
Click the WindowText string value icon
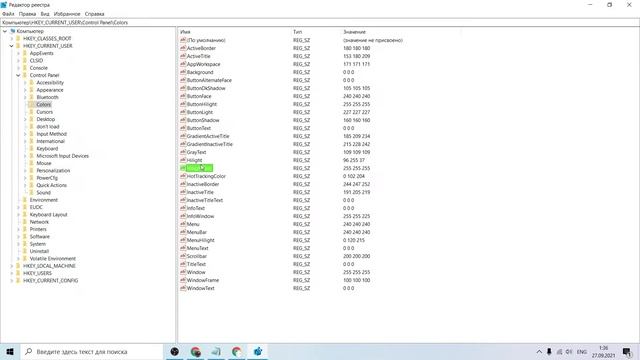[x=183, y=288]
